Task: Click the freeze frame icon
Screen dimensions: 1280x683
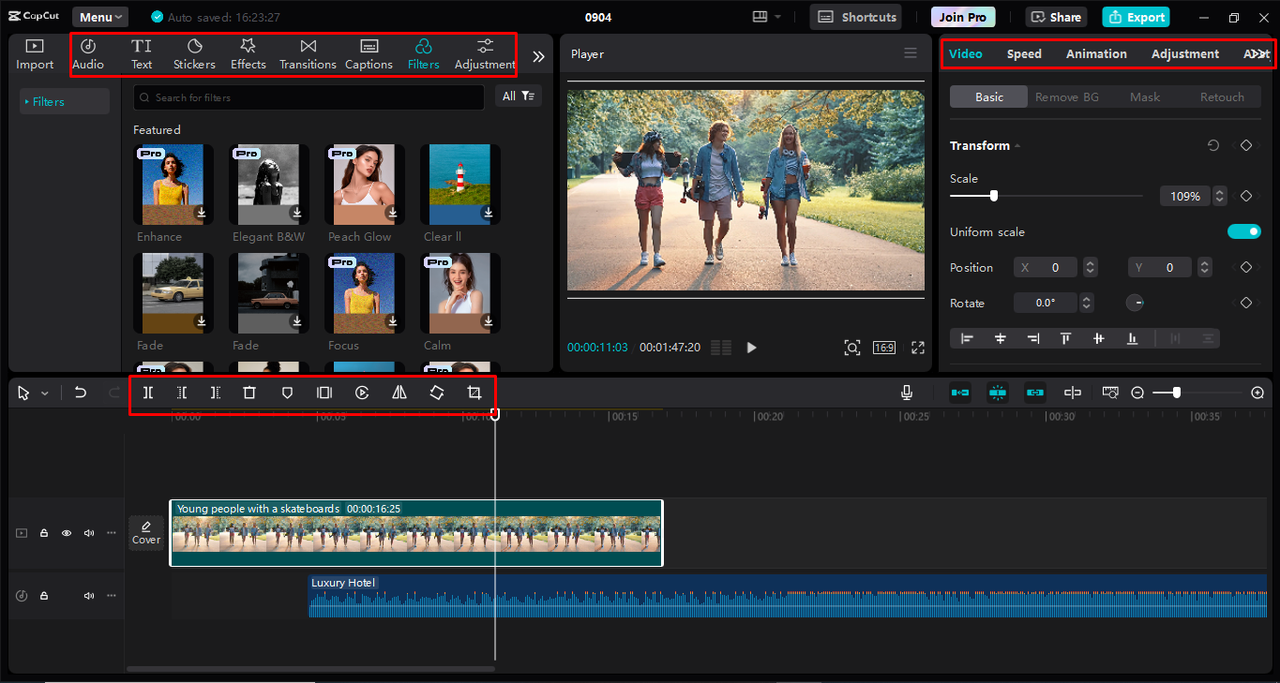Action: click(x=324, y=393)
